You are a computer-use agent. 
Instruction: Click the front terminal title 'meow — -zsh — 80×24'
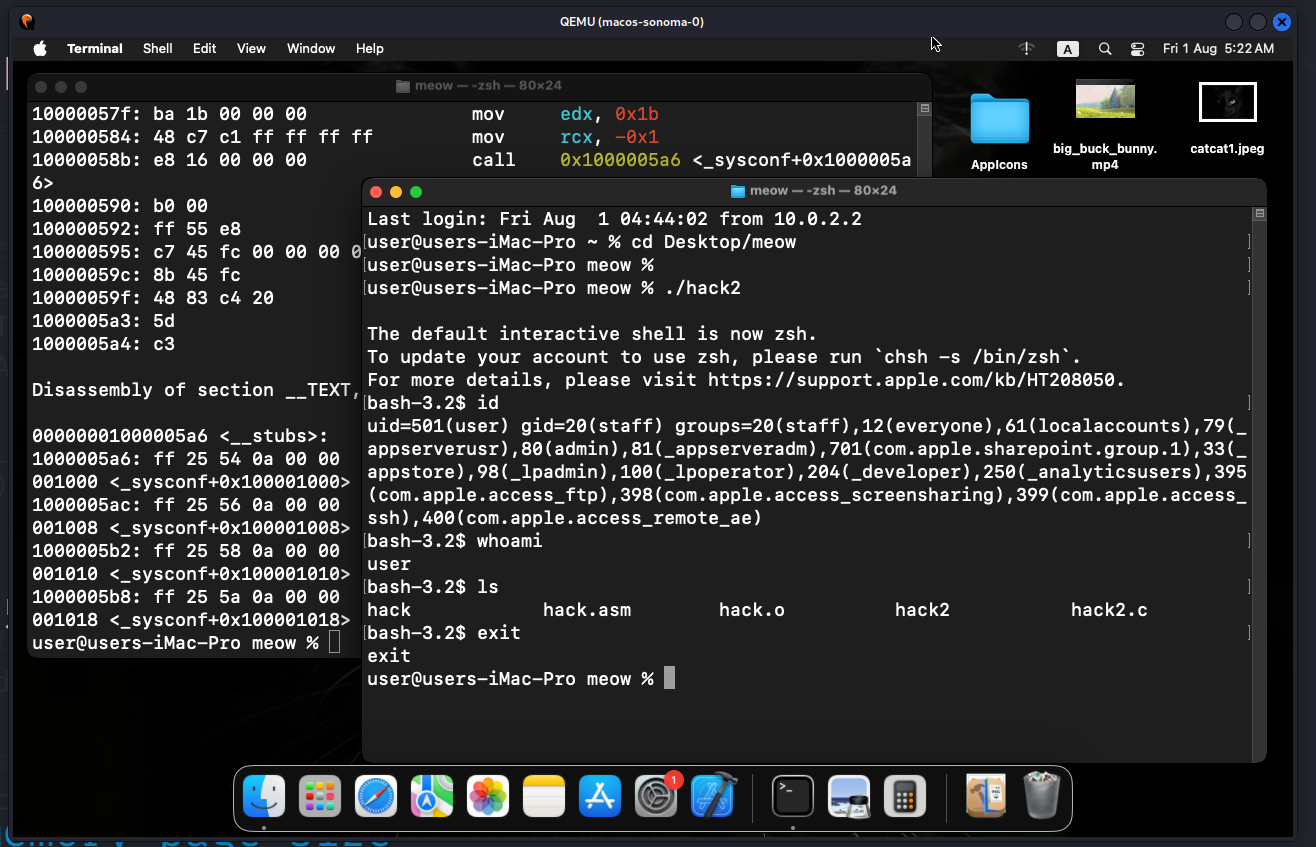(823, 190)
